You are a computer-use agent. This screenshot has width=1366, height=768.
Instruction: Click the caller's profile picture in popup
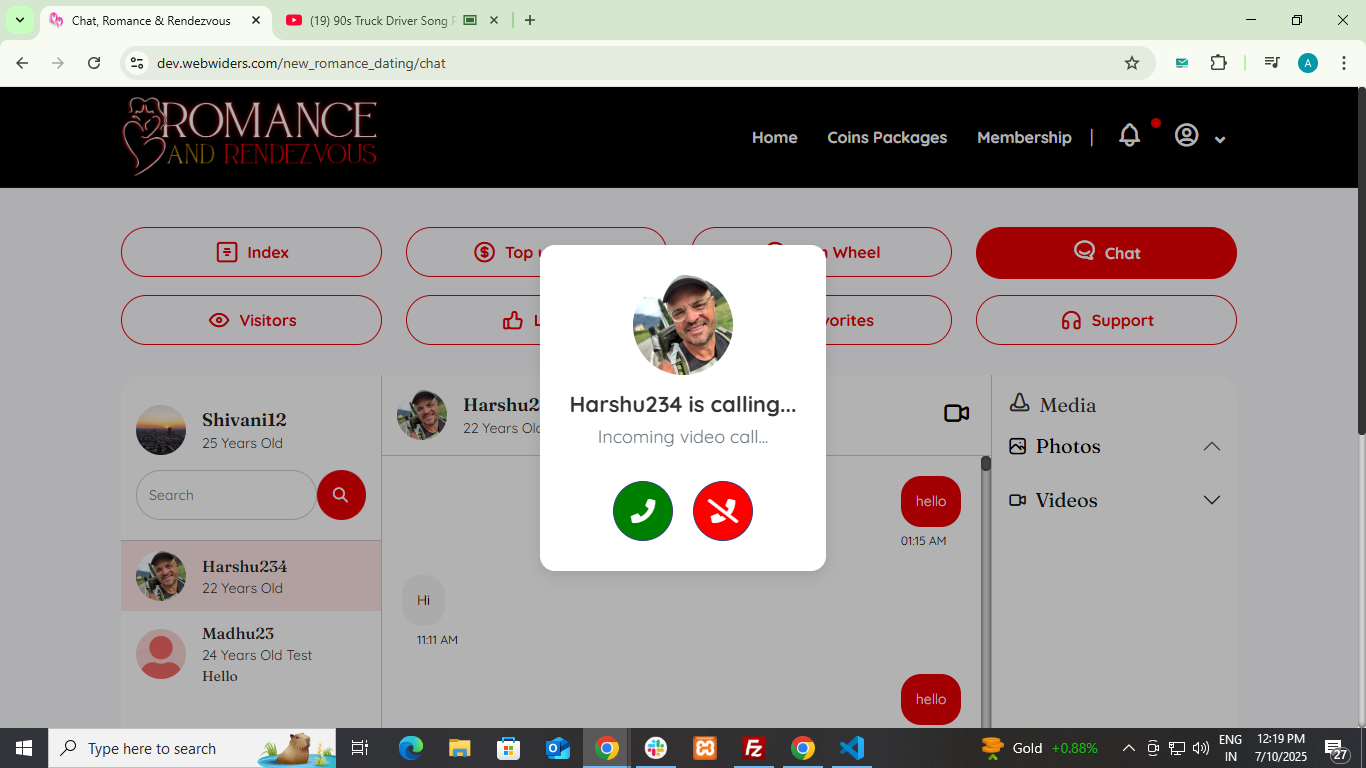click(x=683, y=325)
